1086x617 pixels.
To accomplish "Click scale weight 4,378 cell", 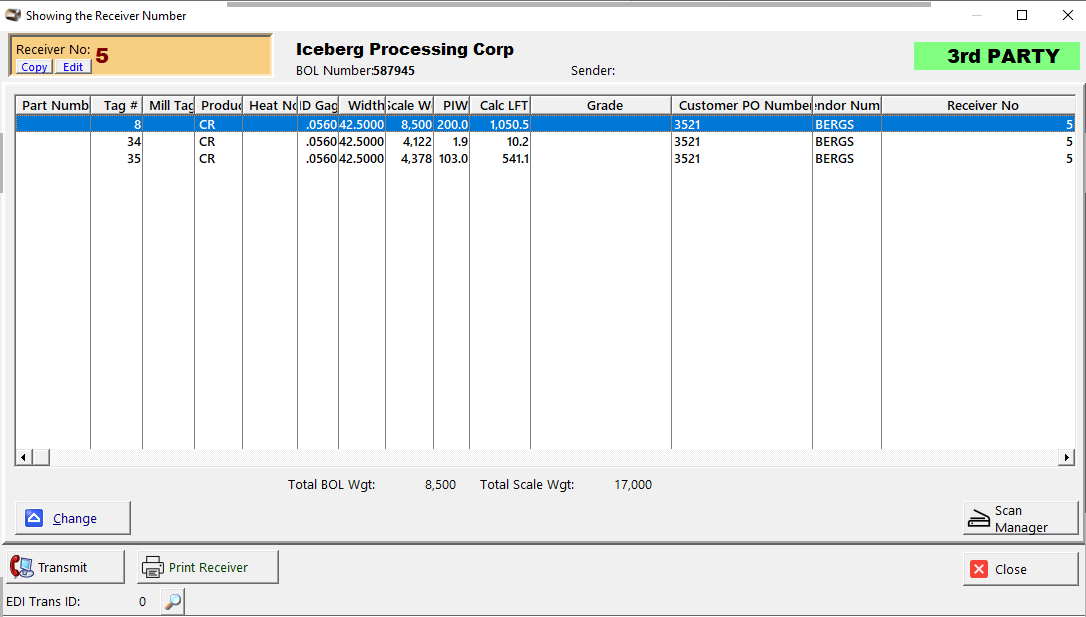I will pos(416,159).
